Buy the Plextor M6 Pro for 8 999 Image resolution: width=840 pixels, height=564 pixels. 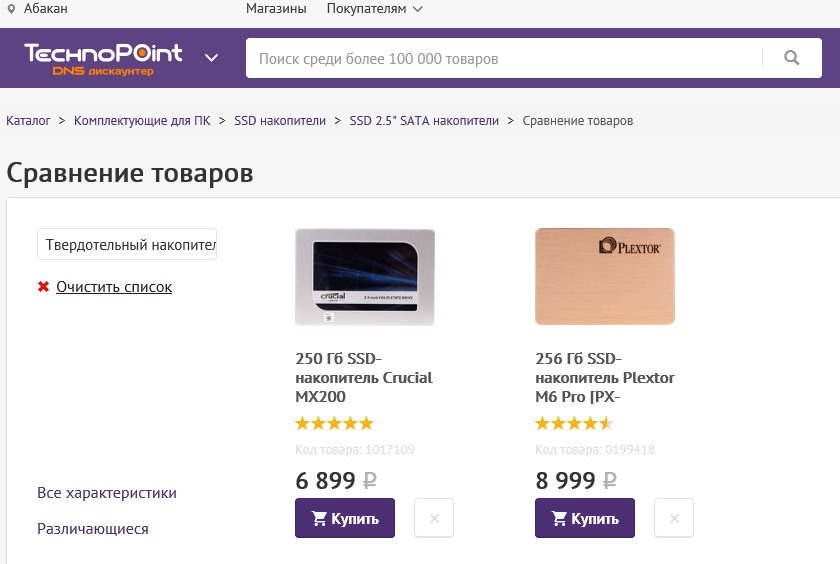585,518
